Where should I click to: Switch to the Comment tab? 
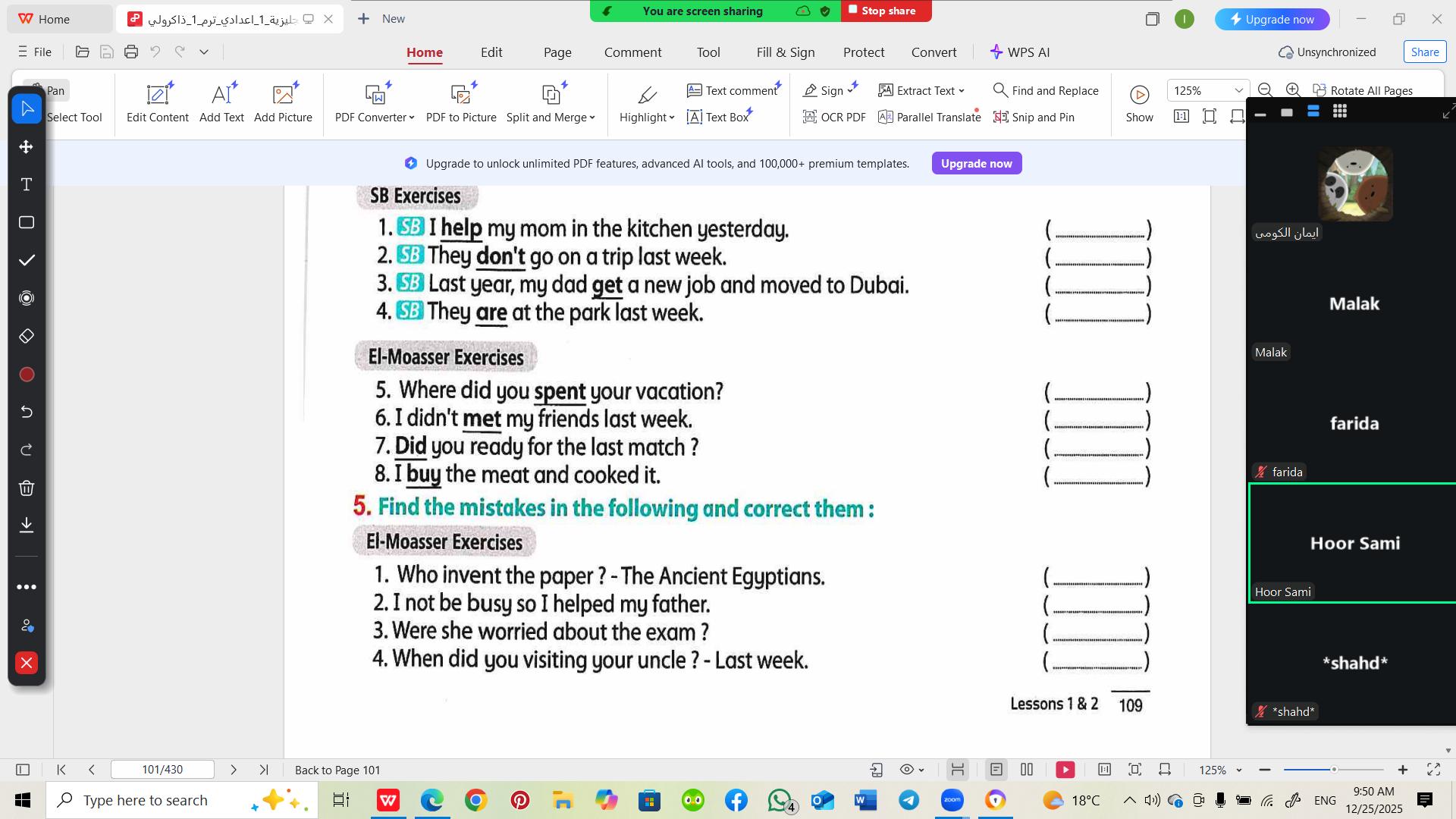(x=632, y=52)
